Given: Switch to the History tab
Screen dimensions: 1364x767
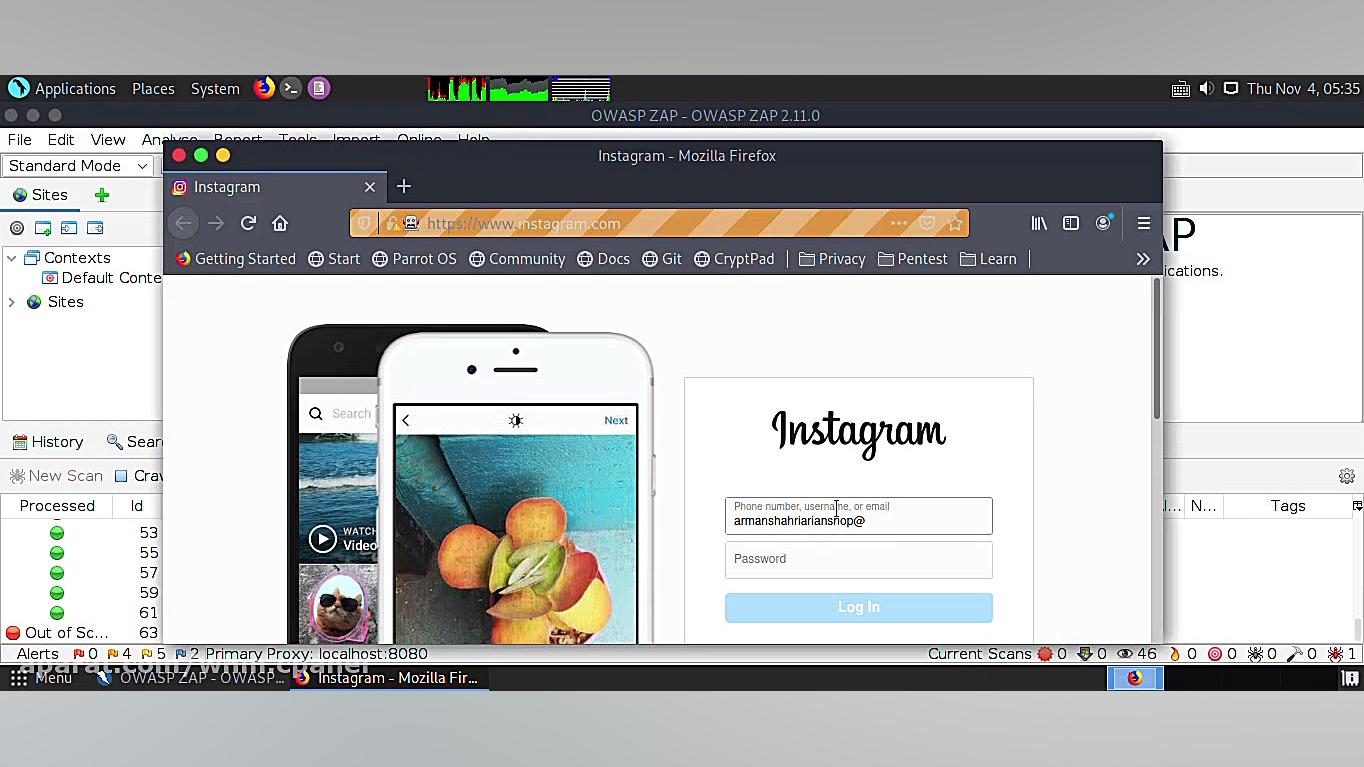Looking at the screenshot, I should 48,442.
